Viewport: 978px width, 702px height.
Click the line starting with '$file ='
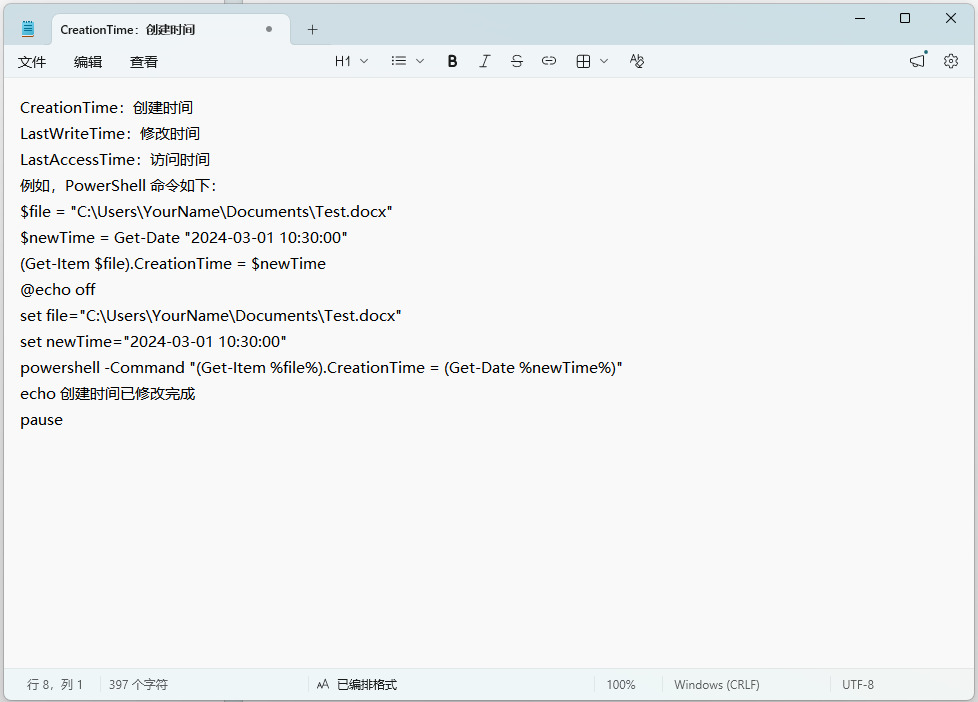[x=206, y=212]
